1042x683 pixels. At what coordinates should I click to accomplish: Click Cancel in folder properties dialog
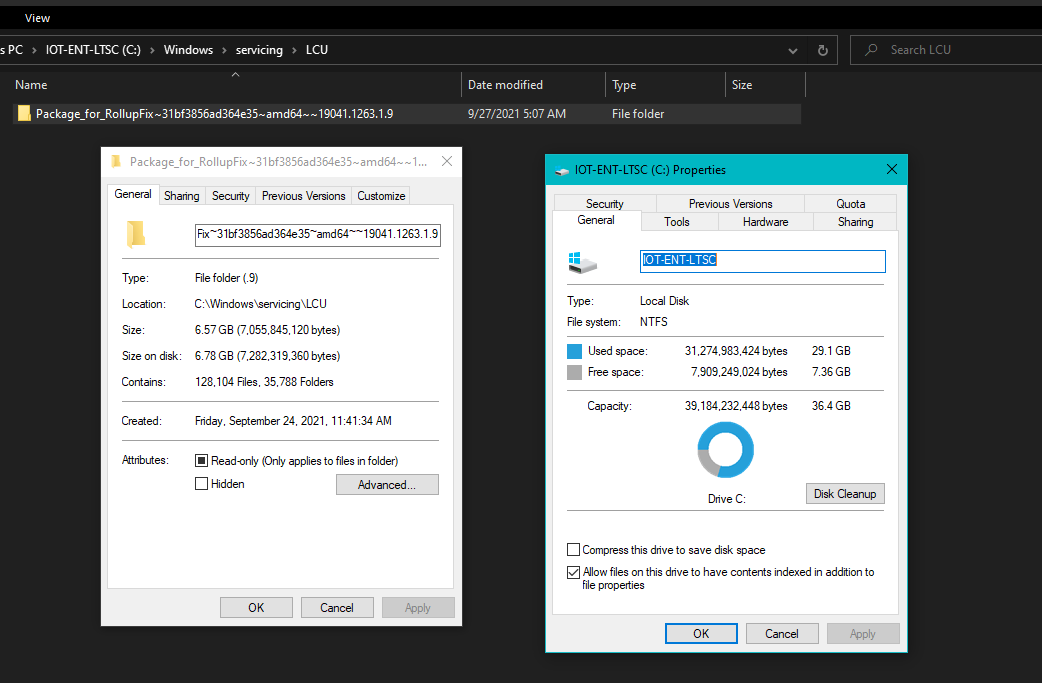[337, 607]
